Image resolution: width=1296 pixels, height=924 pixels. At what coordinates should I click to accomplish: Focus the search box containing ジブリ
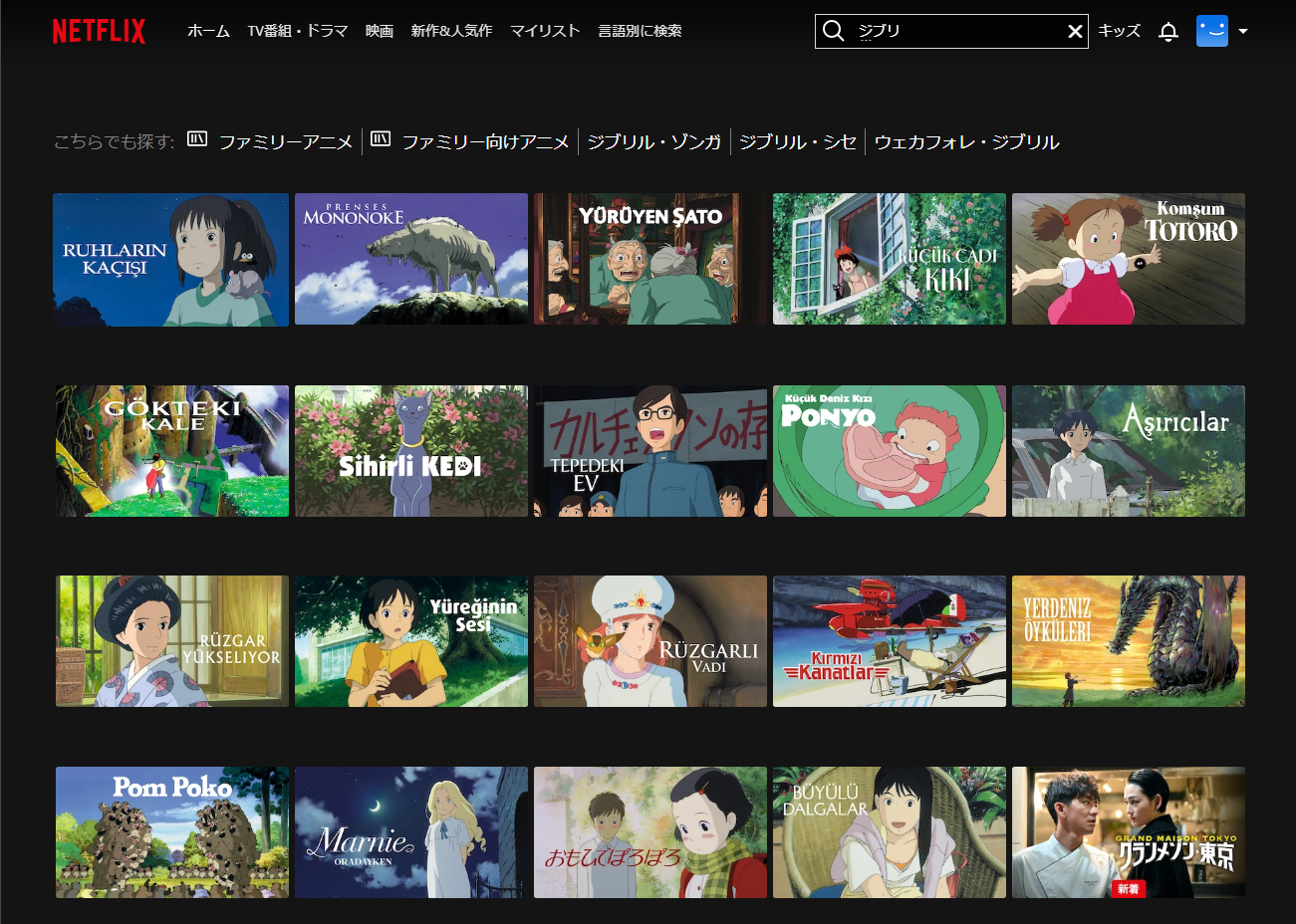(951, 32)
